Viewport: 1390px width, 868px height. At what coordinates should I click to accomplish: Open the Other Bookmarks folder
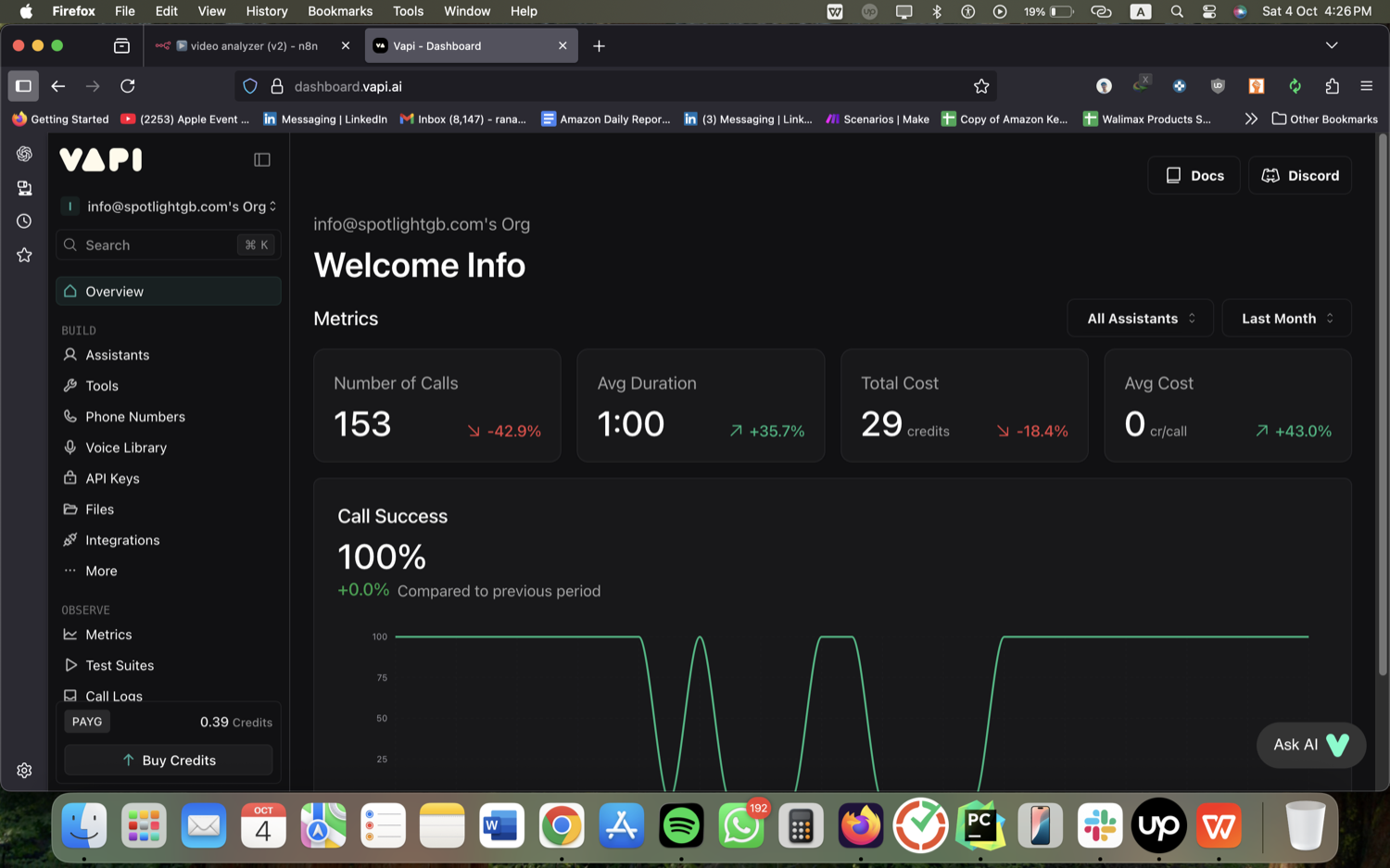(1324, 119)
